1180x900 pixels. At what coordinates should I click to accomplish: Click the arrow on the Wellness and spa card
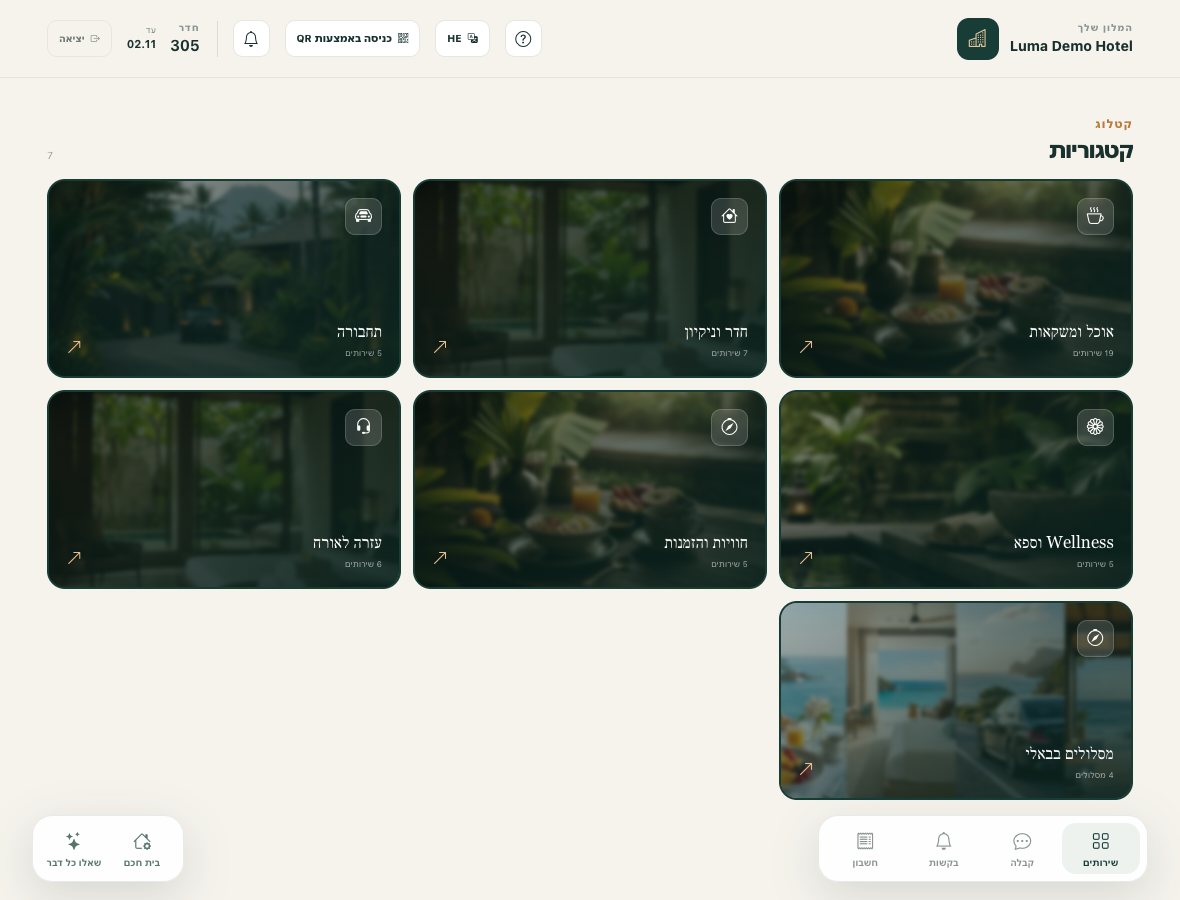pos(806,558)
